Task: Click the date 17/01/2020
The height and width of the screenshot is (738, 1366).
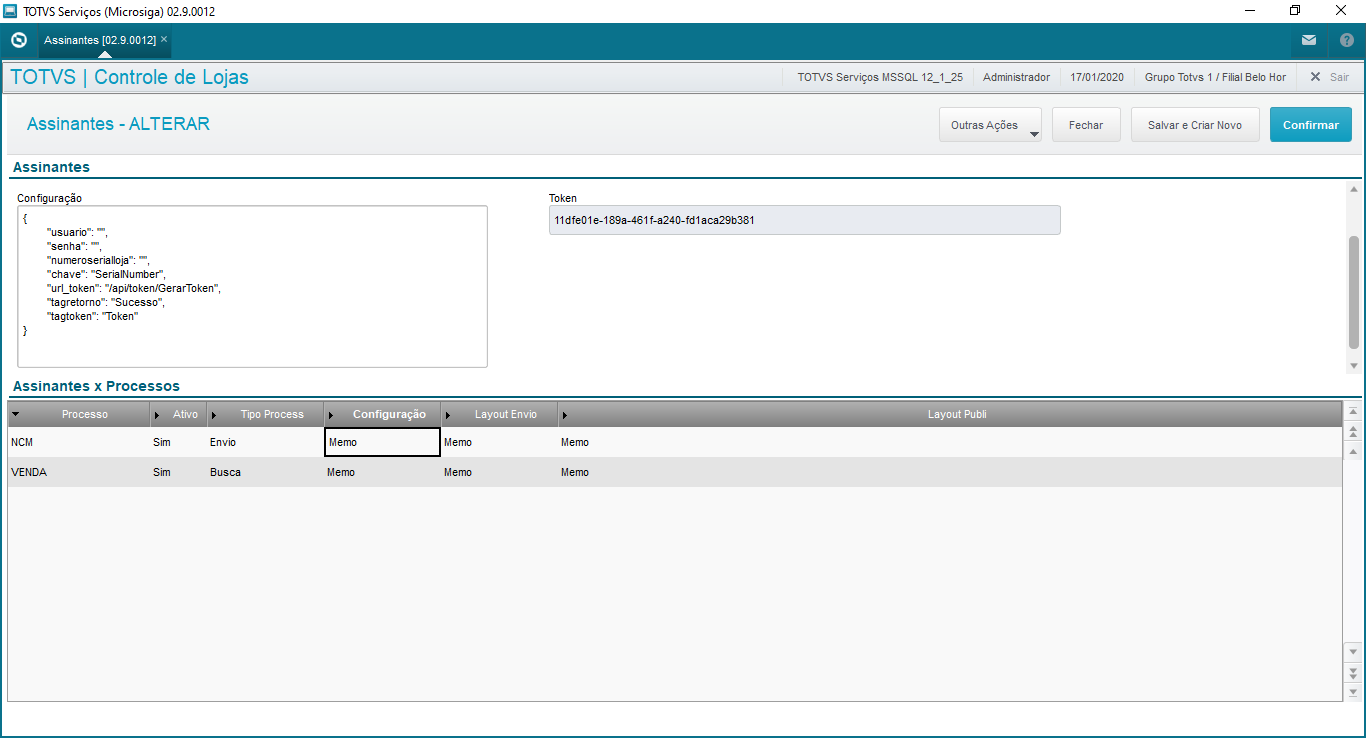Action: point(1097,77)
